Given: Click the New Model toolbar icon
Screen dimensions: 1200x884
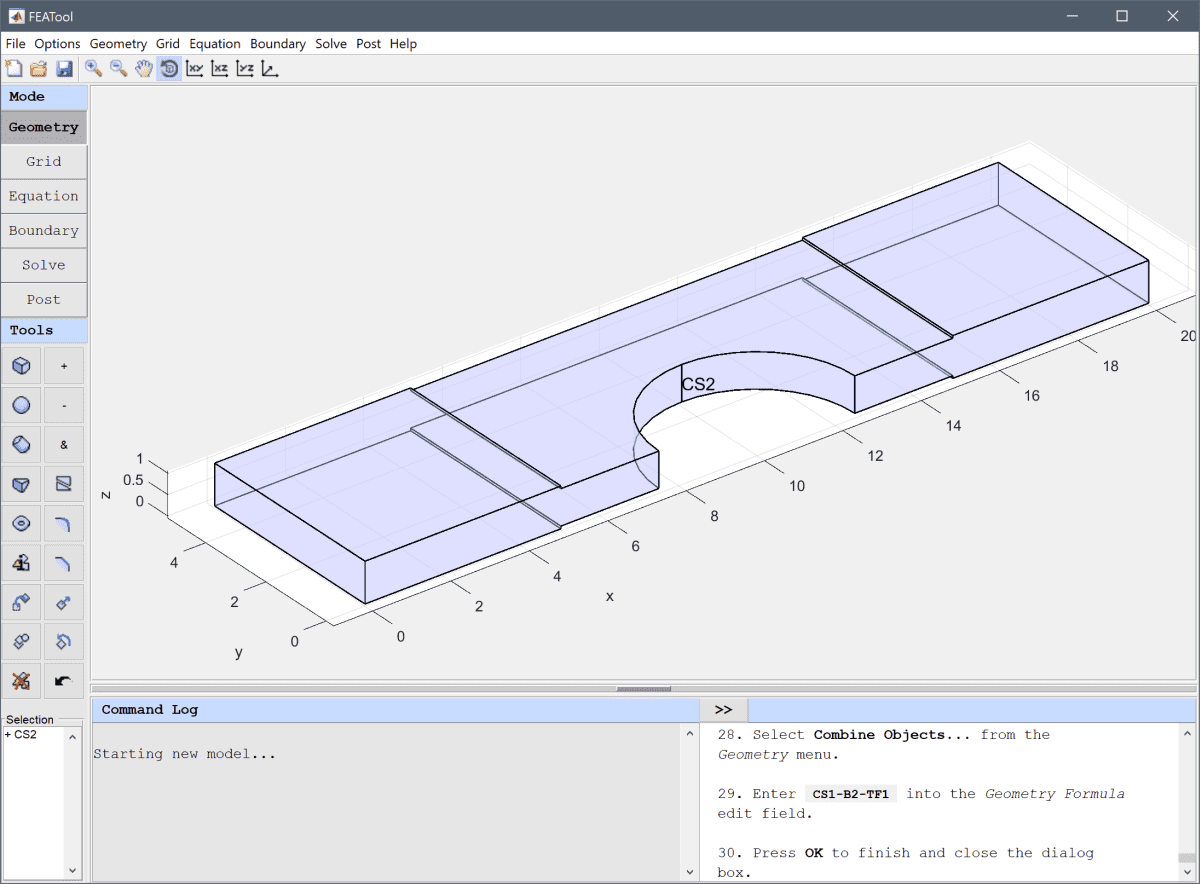Looking at the screenshot, I should 14,69.
